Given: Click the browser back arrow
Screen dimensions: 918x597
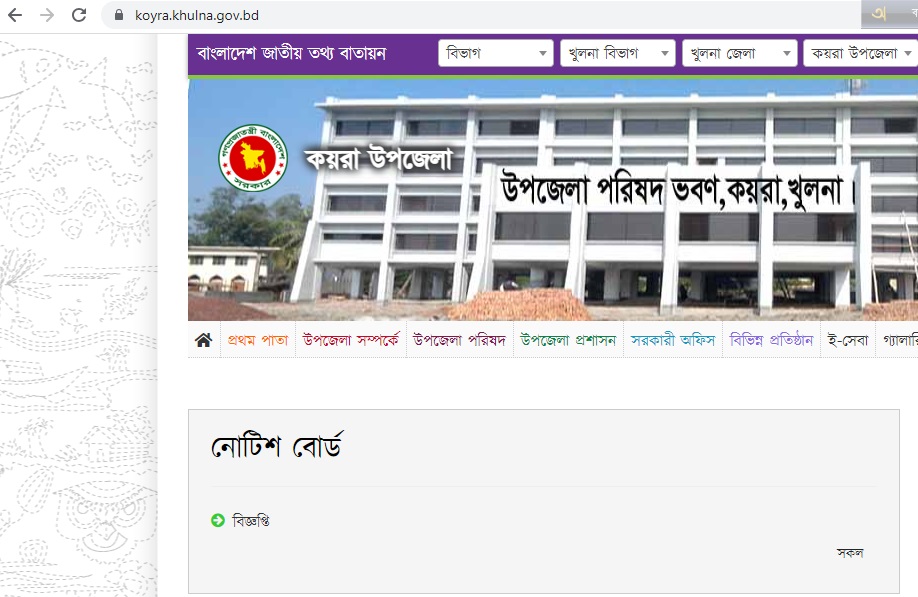Looking at the screenshot, I should 15,15.
